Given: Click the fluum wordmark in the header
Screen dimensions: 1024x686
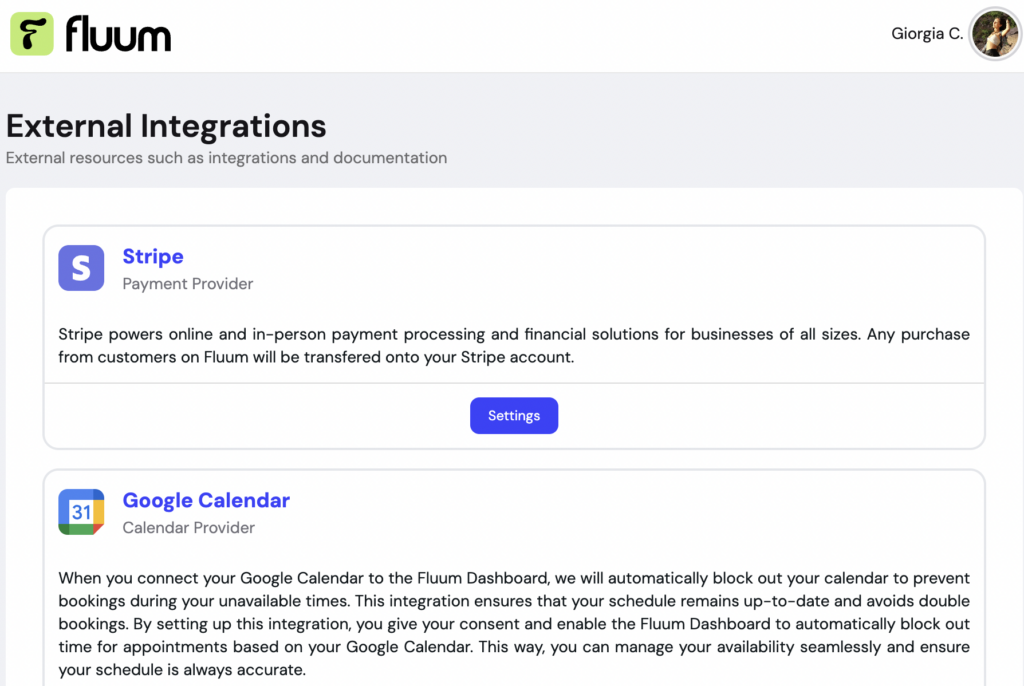Looking at the screenshot, I should (118, 35).
